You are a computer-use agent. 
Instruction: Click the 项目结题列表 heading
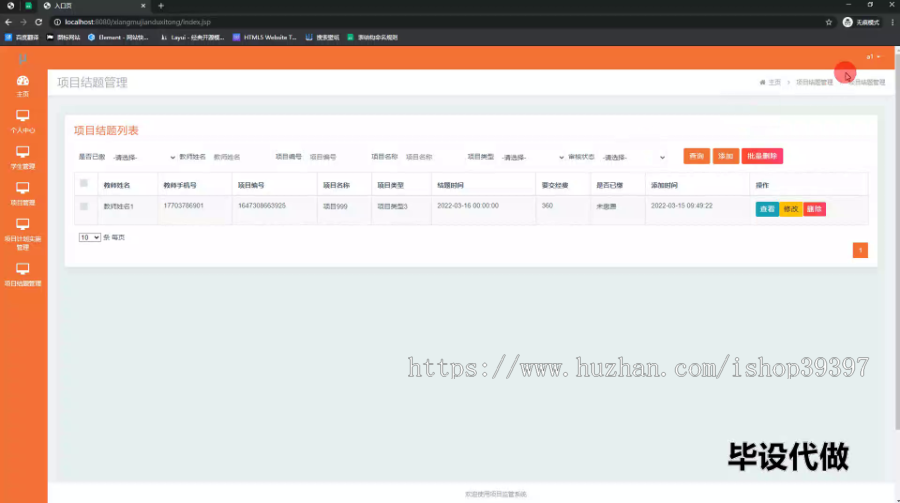[106, 130]
